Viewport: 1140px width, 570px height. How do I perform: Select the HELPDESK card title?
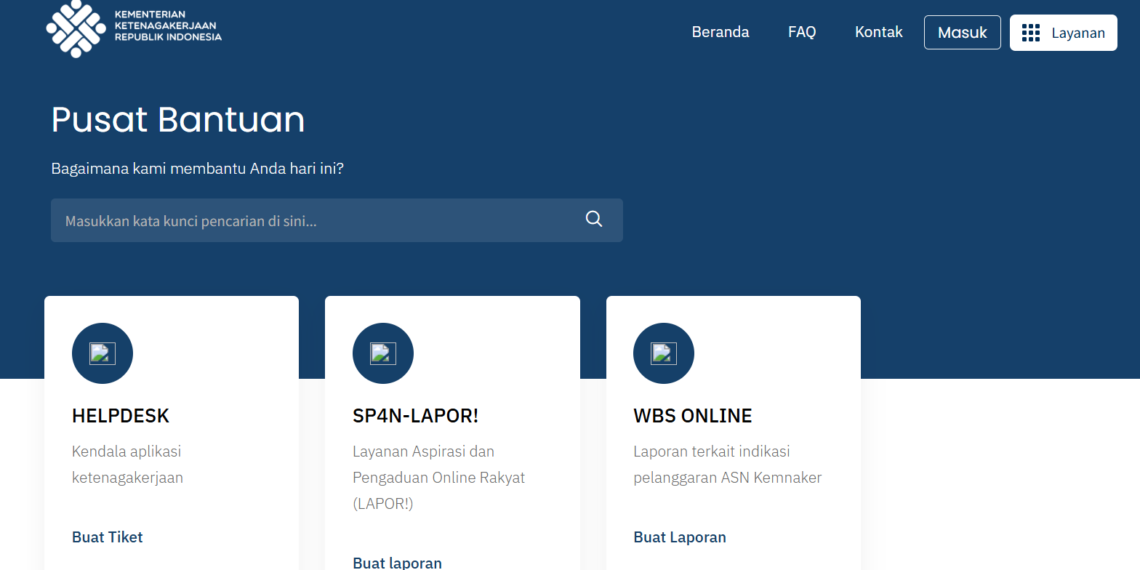tap(120, 416)
